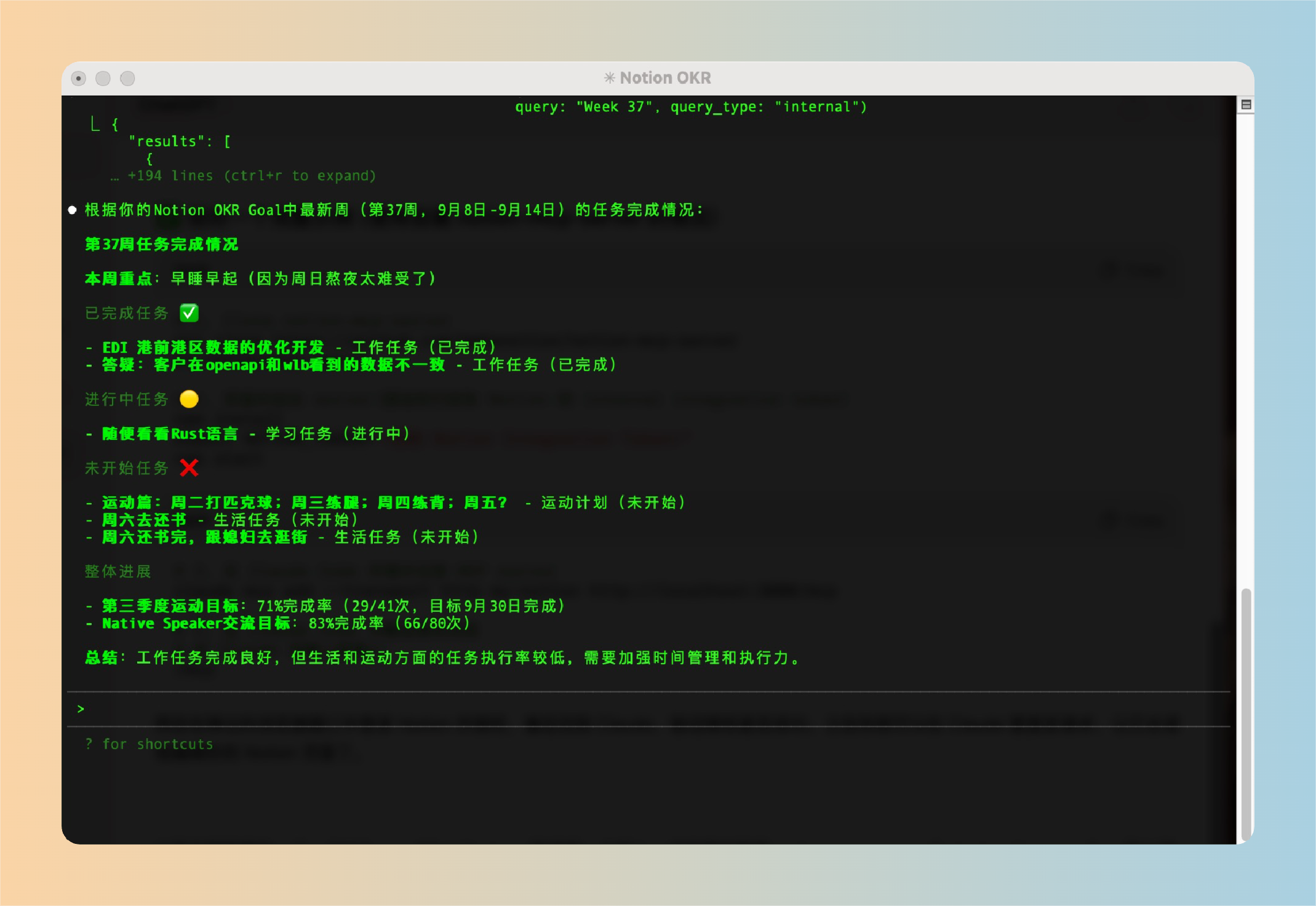This screenshot has height=906, width=1316.
Task: Close the Notion OKR terminal window
Action: click(x=79, y=79)
